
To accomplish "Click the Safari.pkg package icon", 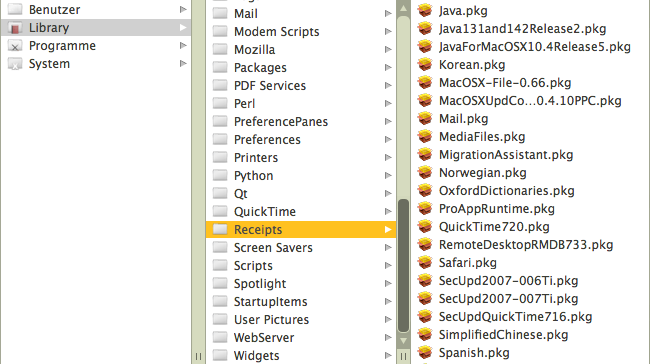I will (425, 262).
